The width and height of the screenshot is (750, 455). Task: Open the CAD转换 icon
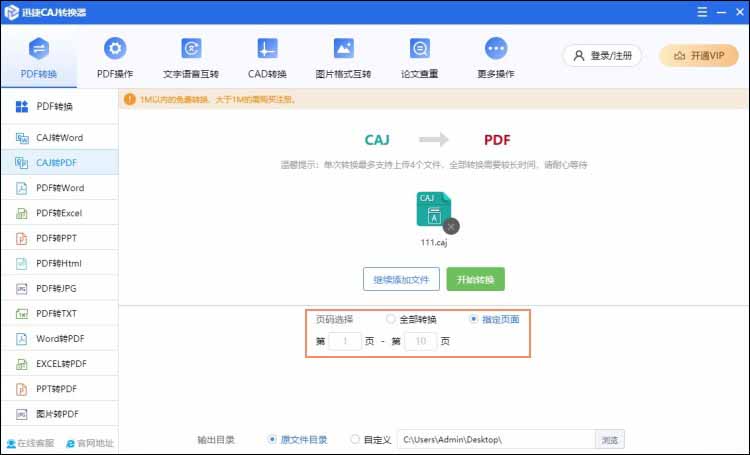point(267,48)
